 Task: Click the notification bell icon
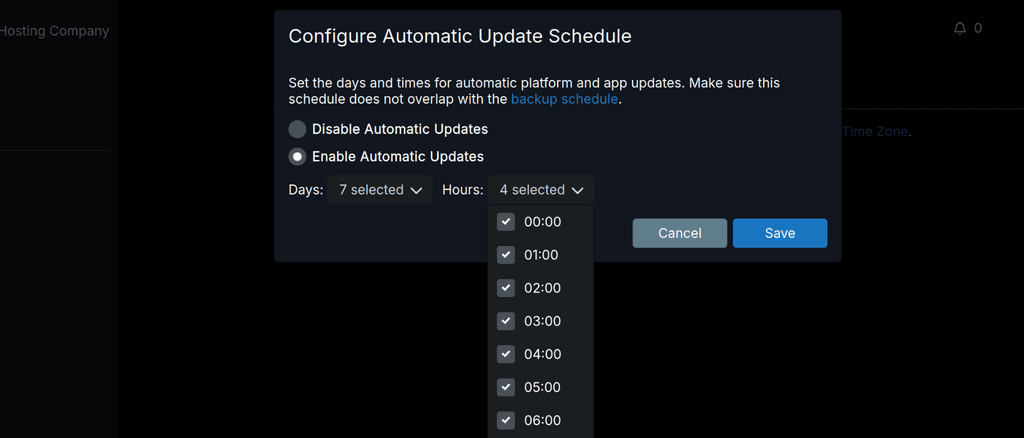960,29
